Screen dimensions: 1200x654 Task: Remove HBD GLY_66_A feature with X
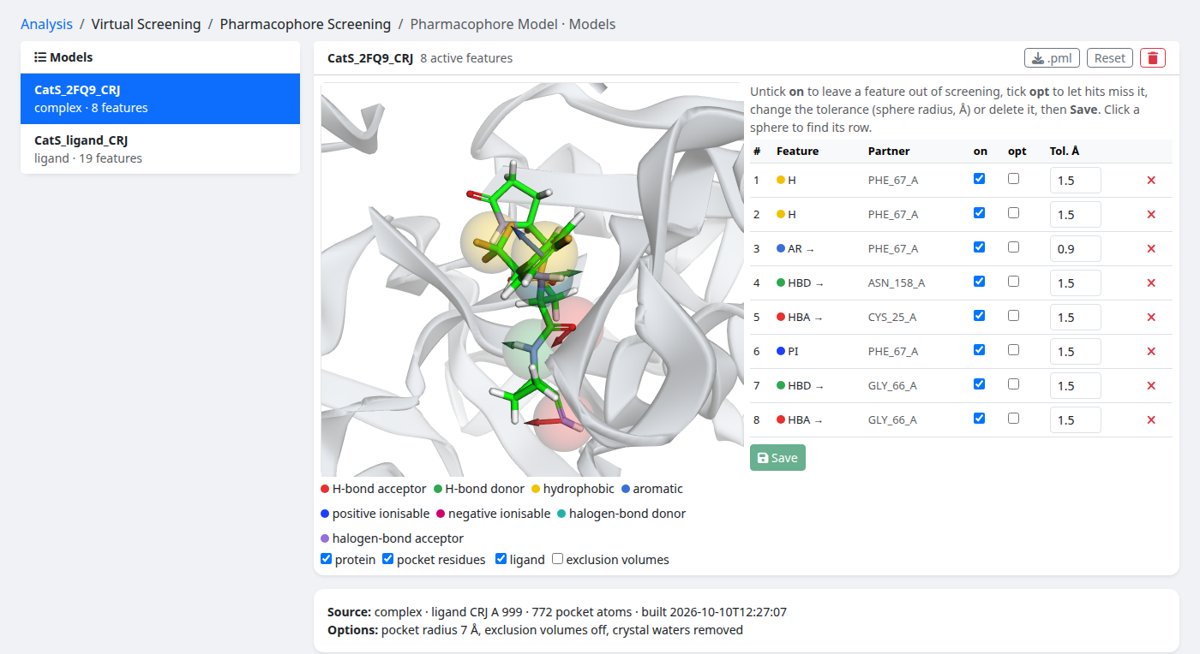point(1151,385)
